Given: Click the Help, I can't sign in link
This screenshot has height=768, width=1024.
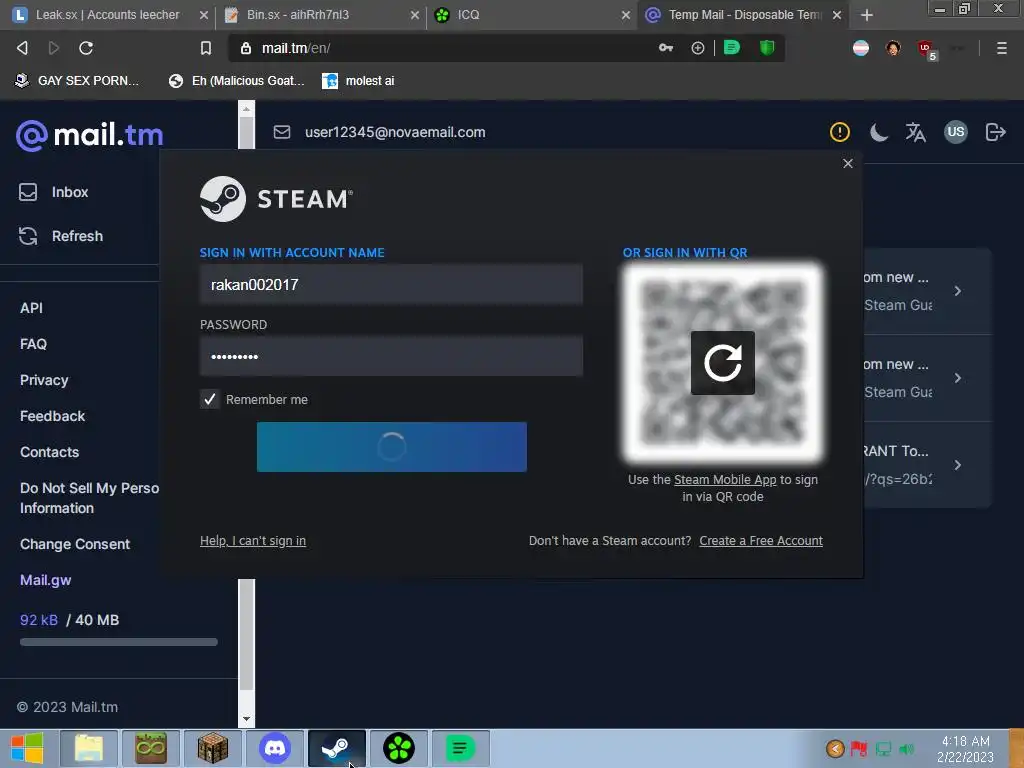Looking at the screenshot, I should click(x=253, y=541).
